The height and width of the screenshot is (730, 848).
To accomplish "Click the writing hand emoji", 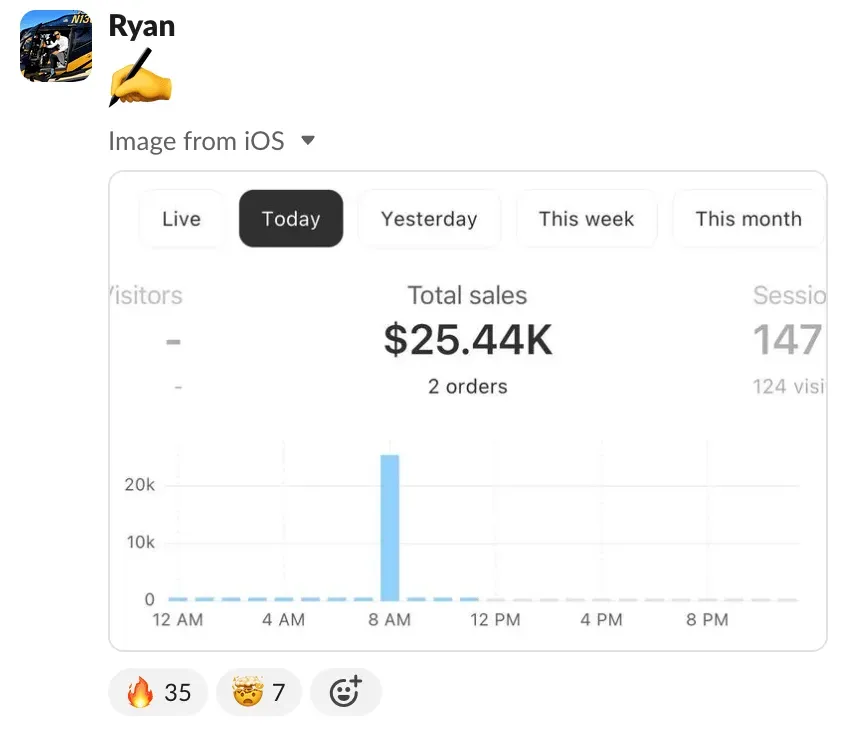I will [x=140, y=78].
